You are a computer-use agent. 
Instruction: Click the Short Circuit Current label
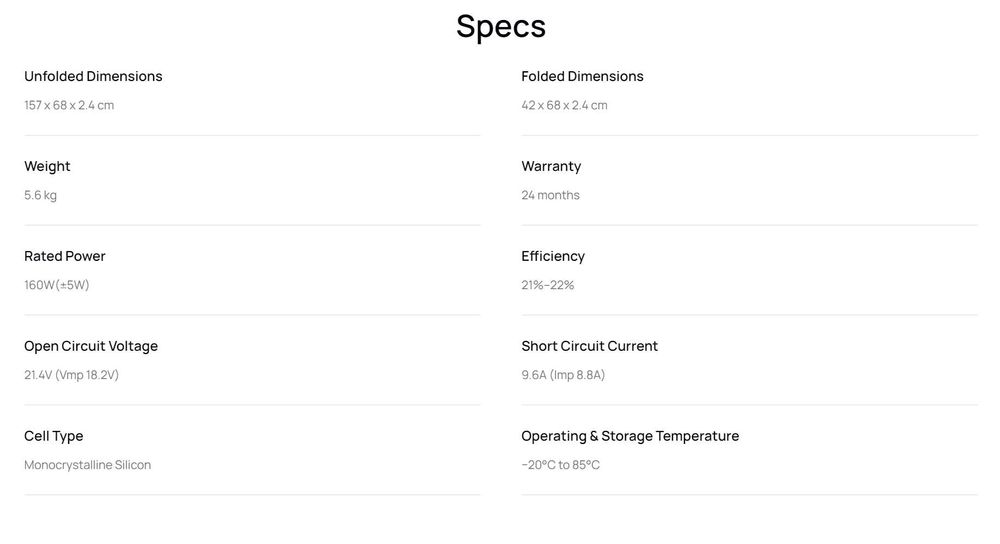tap(589, 346)
